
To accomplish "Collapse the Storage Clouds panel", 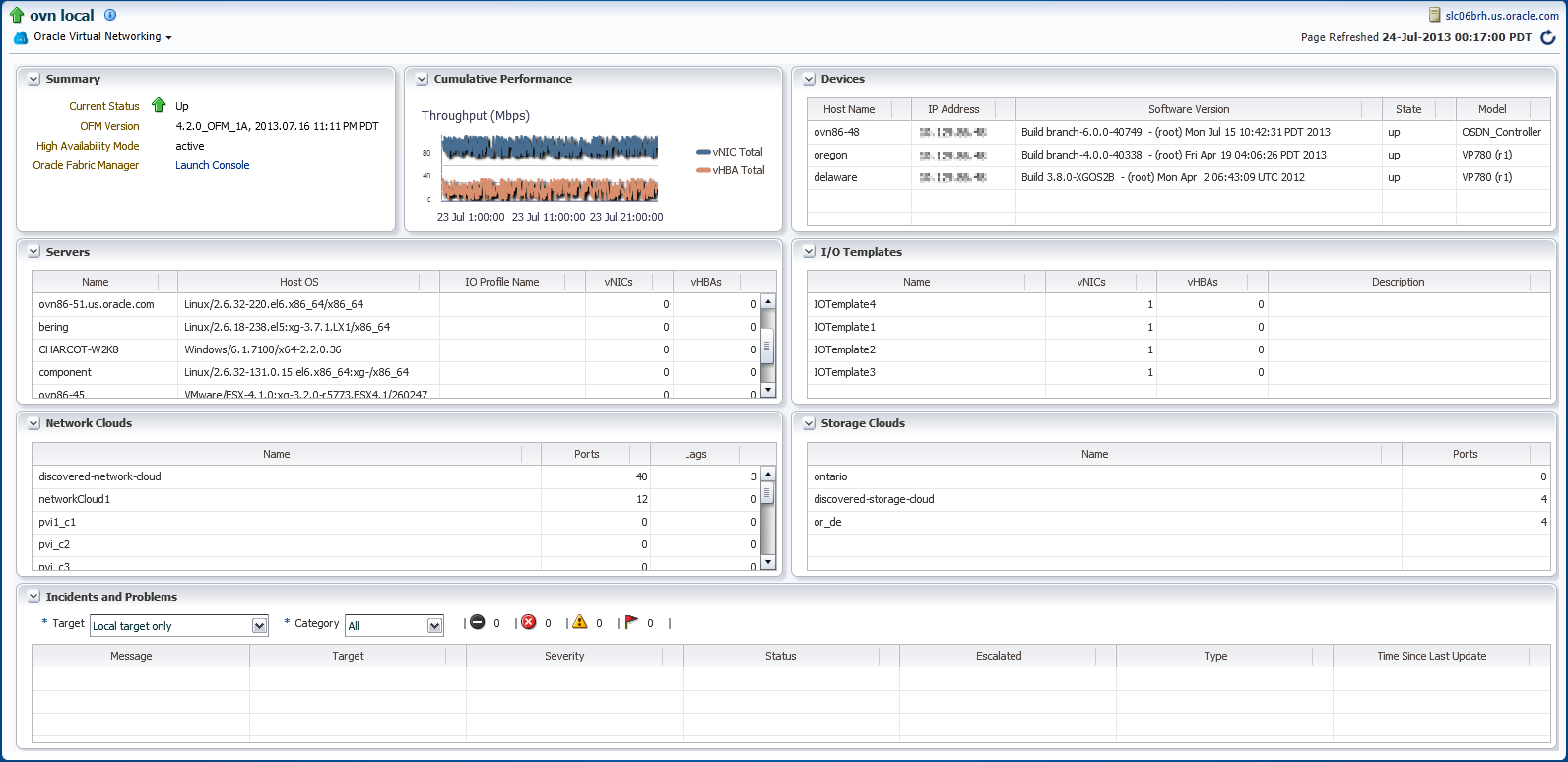I will point(809,423).
